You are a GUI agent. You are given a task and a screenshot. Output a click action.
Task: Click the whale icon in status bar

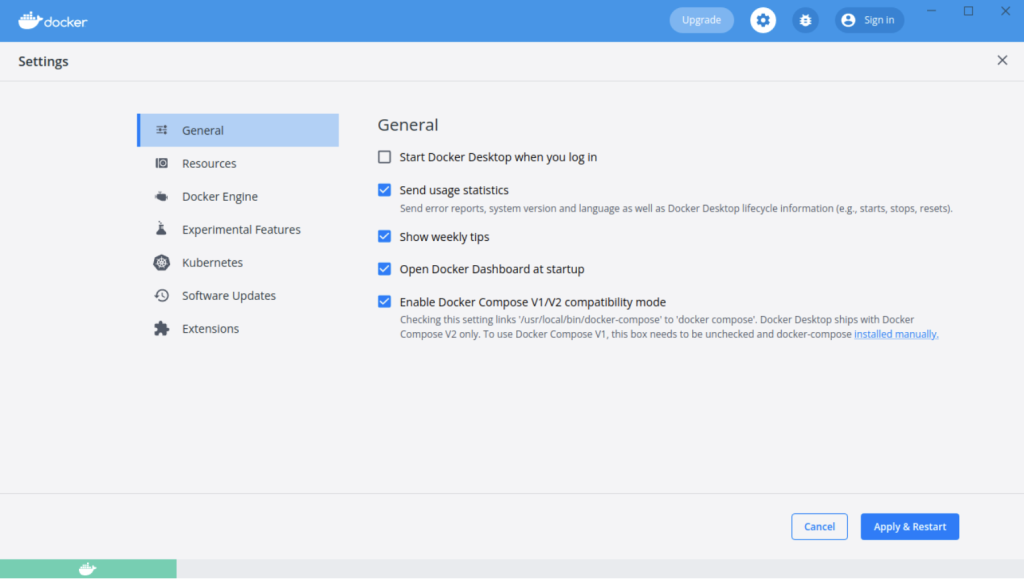(88, 569)
